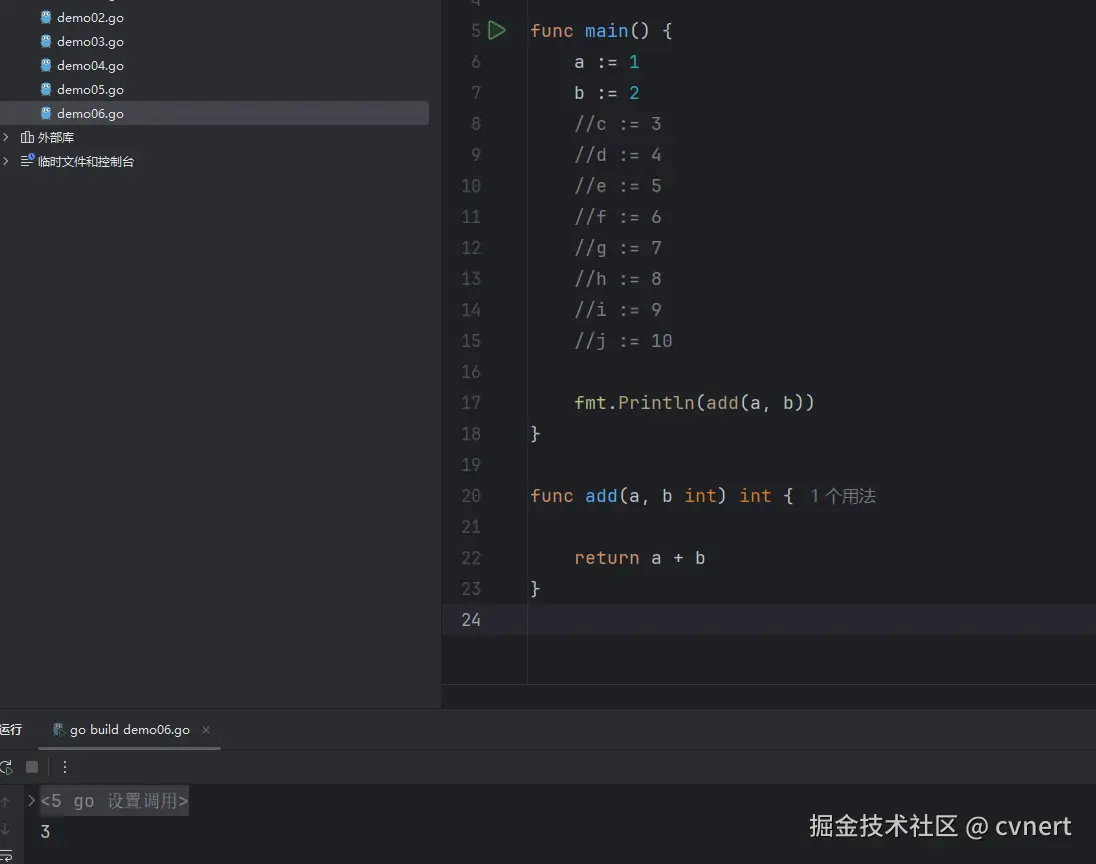Image resolution: width=1096 pixels, height=864 pixels.
Task: Click the Go icon in the run tab
Action: pyautogui.click(x=59, y=730)
